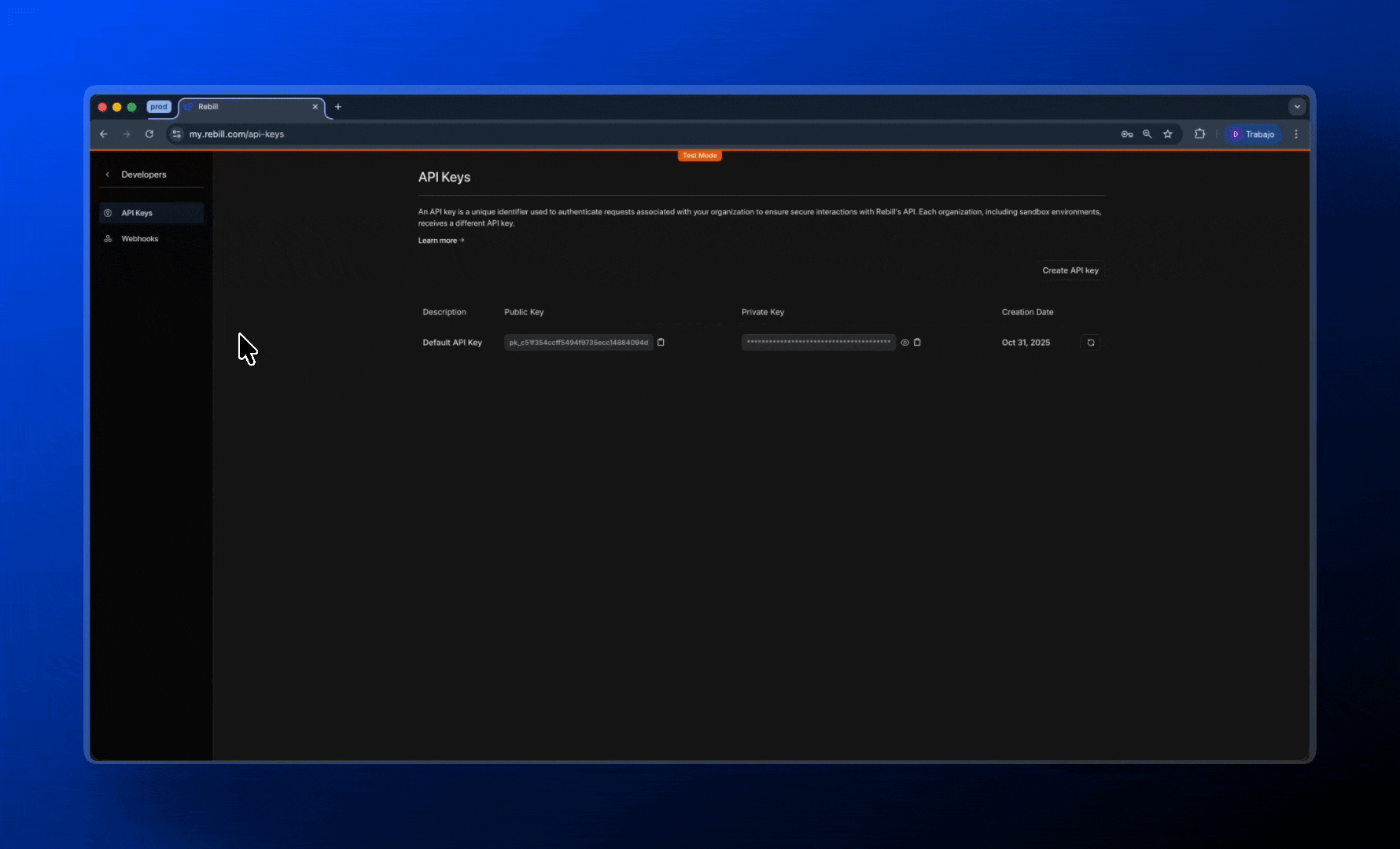The height and width of the screenshot is (849, 1400).
Task: Bookmark this page with star icon
Action: click(x=1168, y=134)
